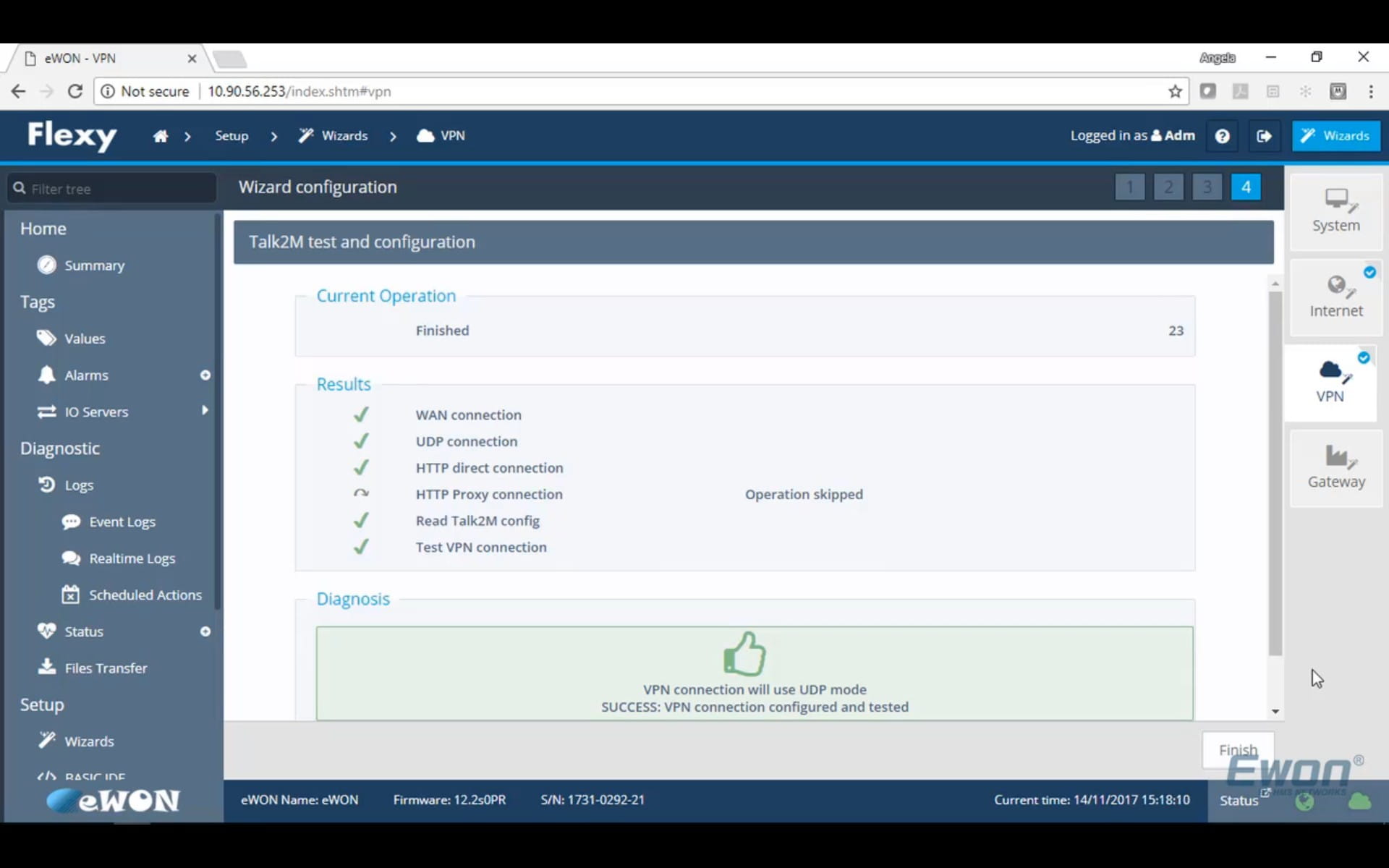This screenshot has height=868, width=1389.
Task: Select the Gateway wizard icon
Action: pos(1336,468)
